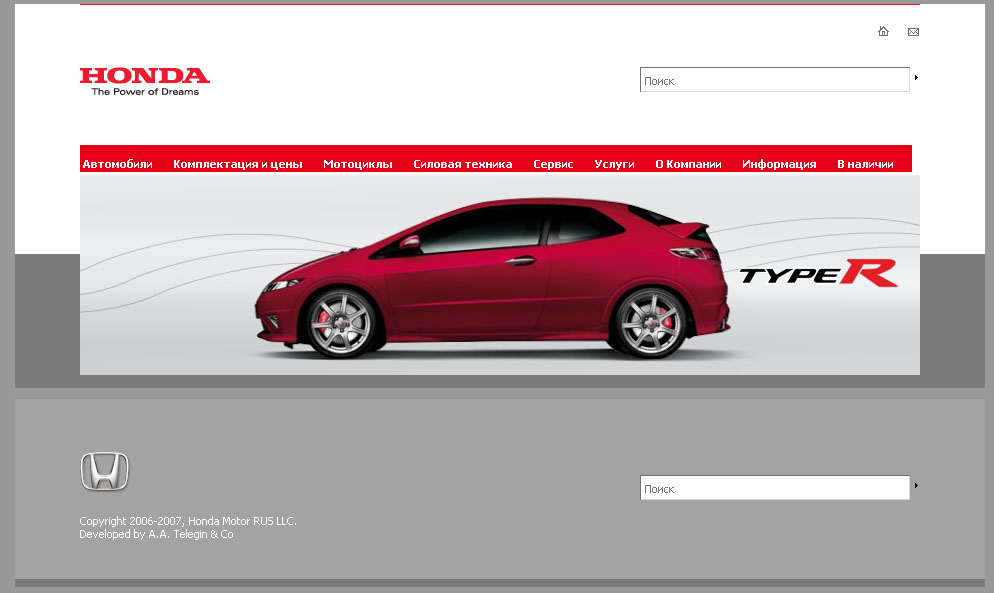Visit the О Компании page
994x593 pixels.
pyautogui.click(x=688, y=163)
